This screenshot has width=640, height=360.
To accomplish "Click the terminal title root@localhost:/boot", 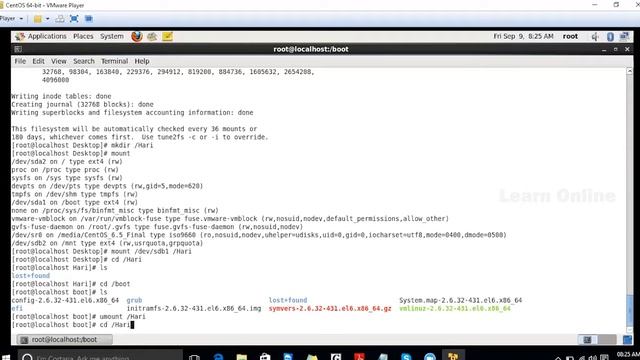I will tap(311, 49).
